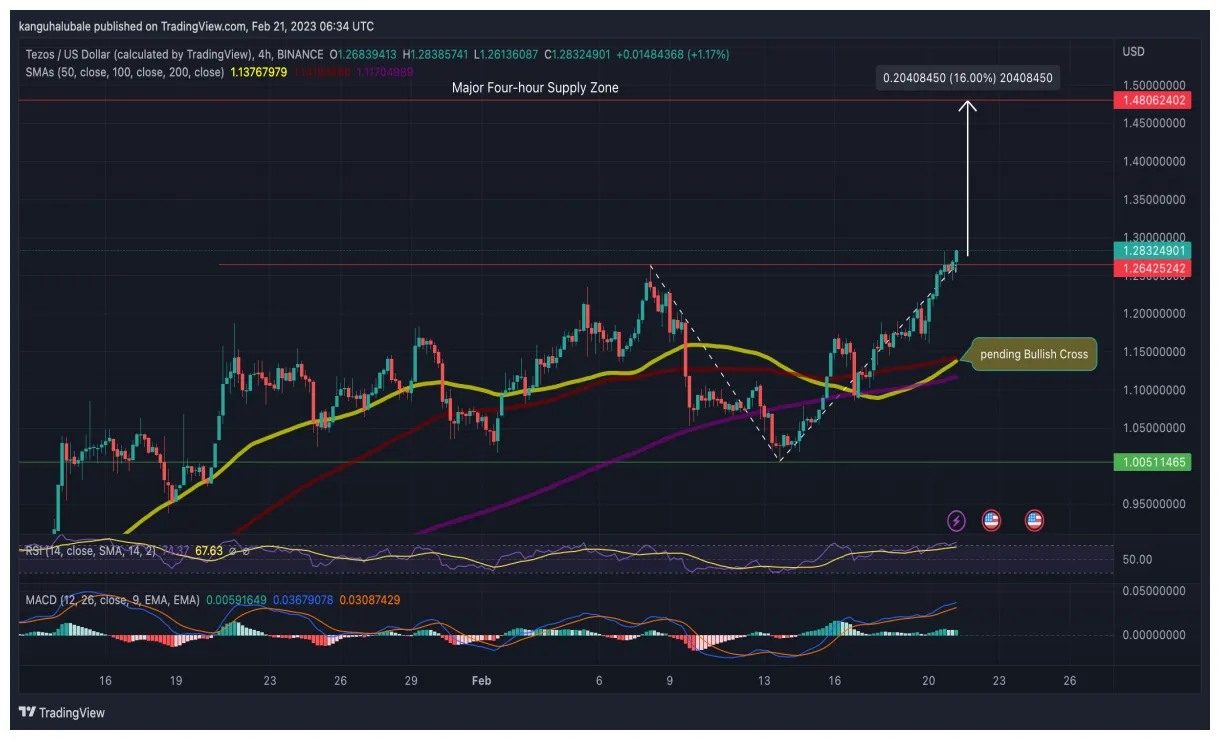Screen dimensions: 1220x740
Task: Click the RSI more-options icon beside 67.63
Action: pos(246,551)
